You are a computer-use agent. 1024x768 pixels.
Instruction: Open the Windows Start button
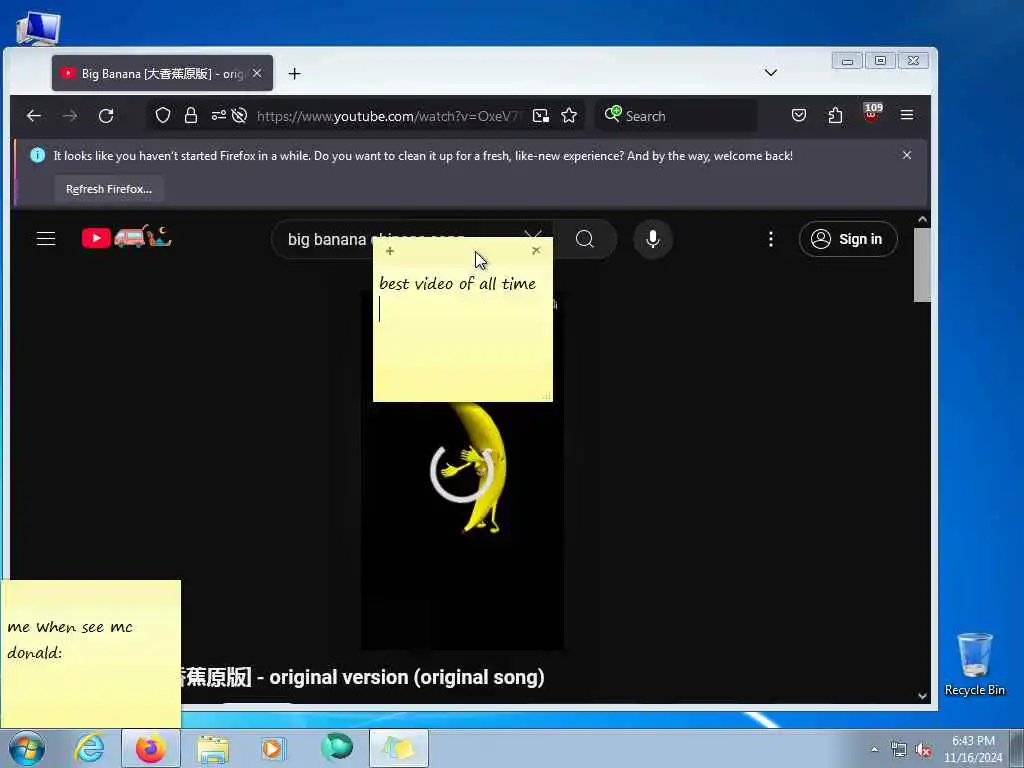[27, 748]
